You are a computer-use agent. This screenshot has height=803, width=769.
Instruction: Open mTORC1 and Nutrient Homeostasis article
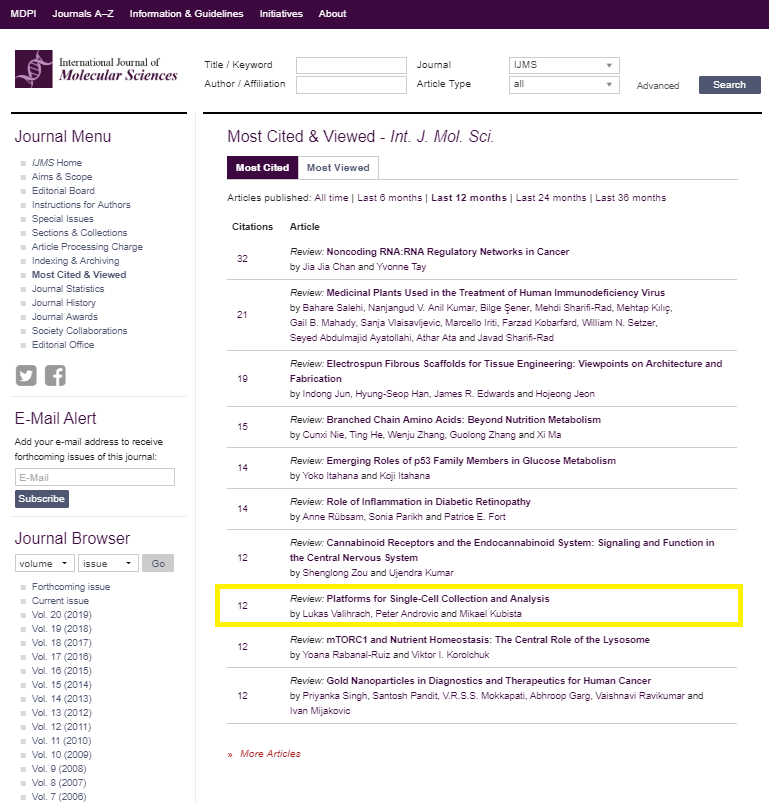pos(488,640)
